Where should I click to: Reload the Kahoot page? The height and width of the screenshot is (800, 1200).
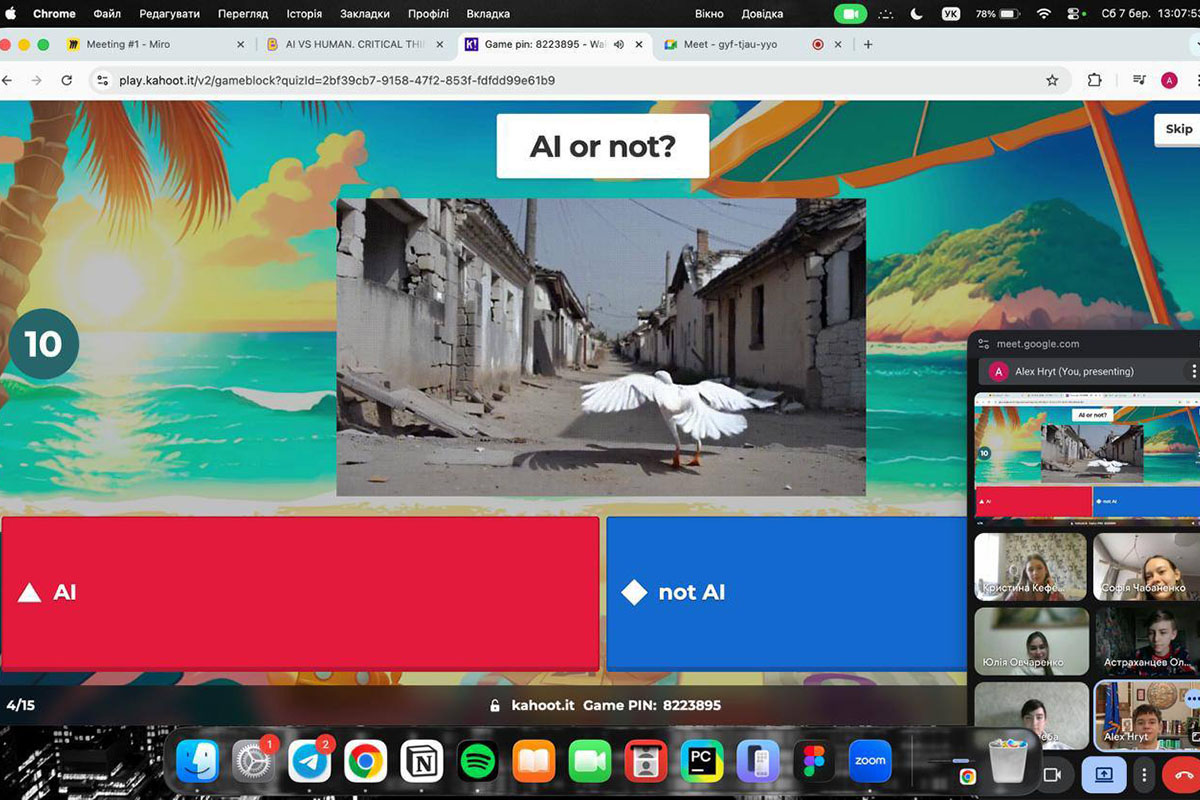(67, 80)
